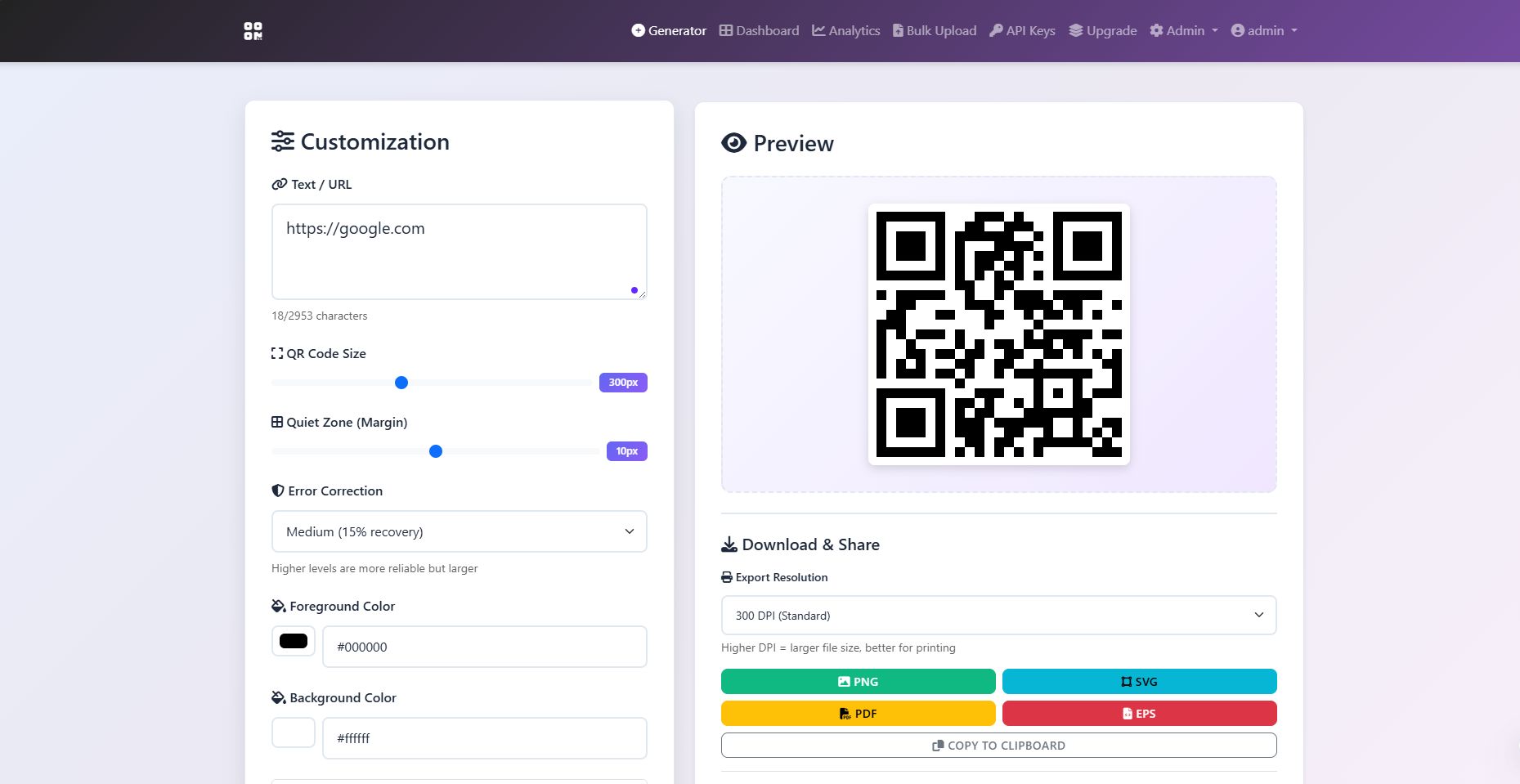Click the user avatar icon
This screenshot has width=1520, height=784.
click(1238, 30)
